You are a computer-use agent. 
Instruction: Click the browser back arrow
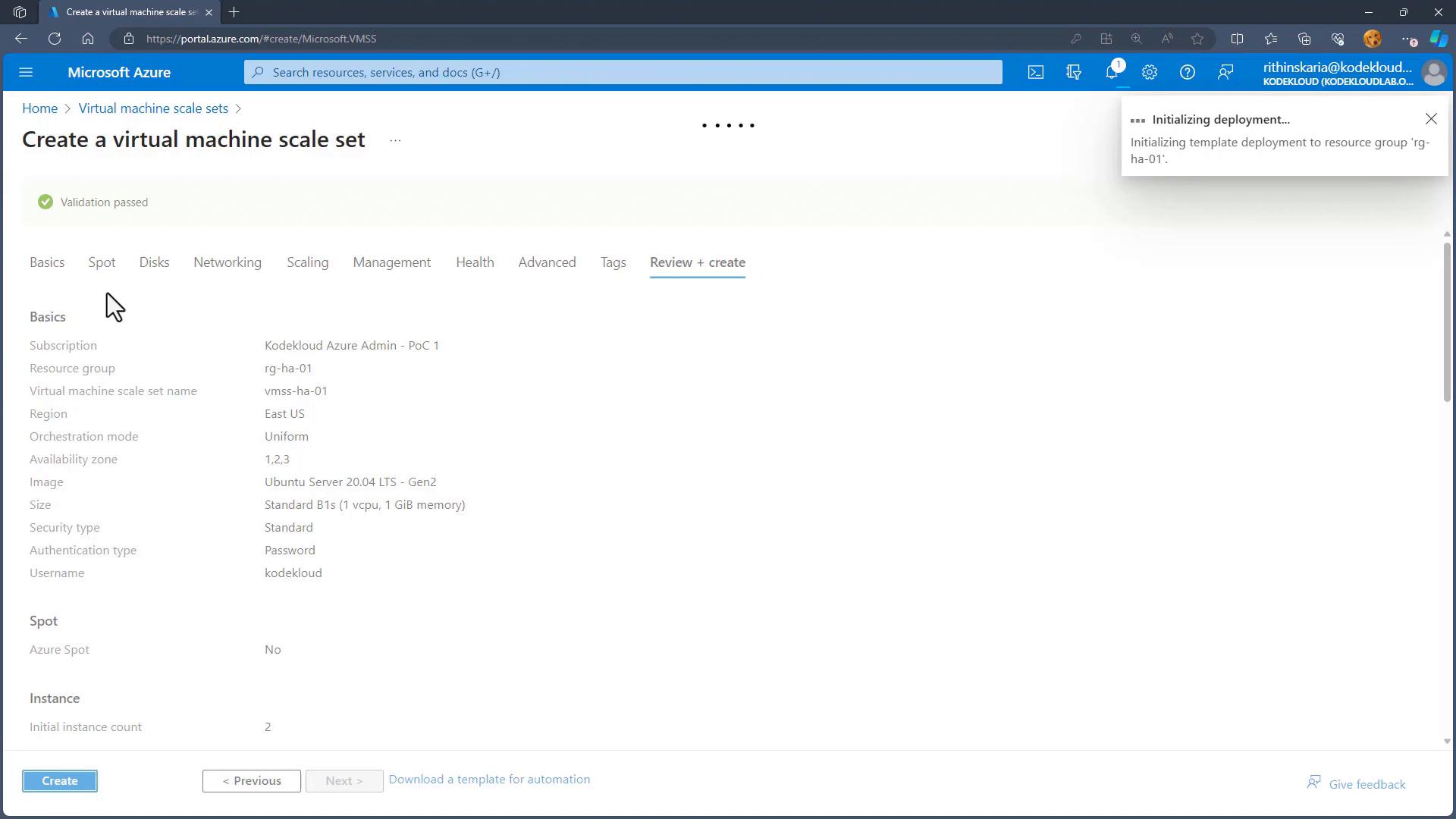point(21,39)
